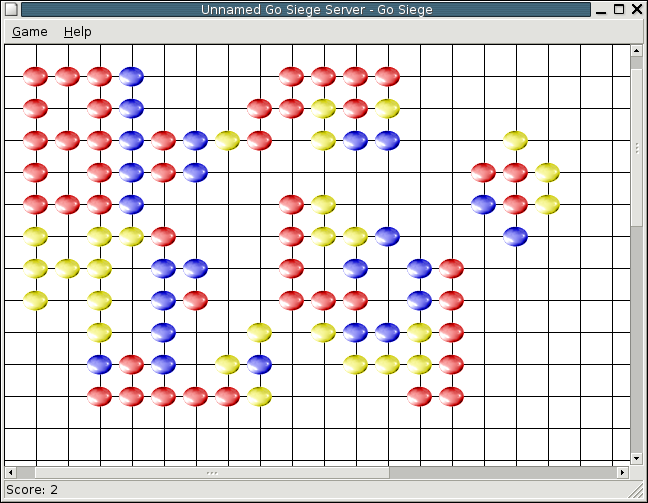Click the blue stone at the end of the top-left red row
648x503 pixels.
pos(131,76)
